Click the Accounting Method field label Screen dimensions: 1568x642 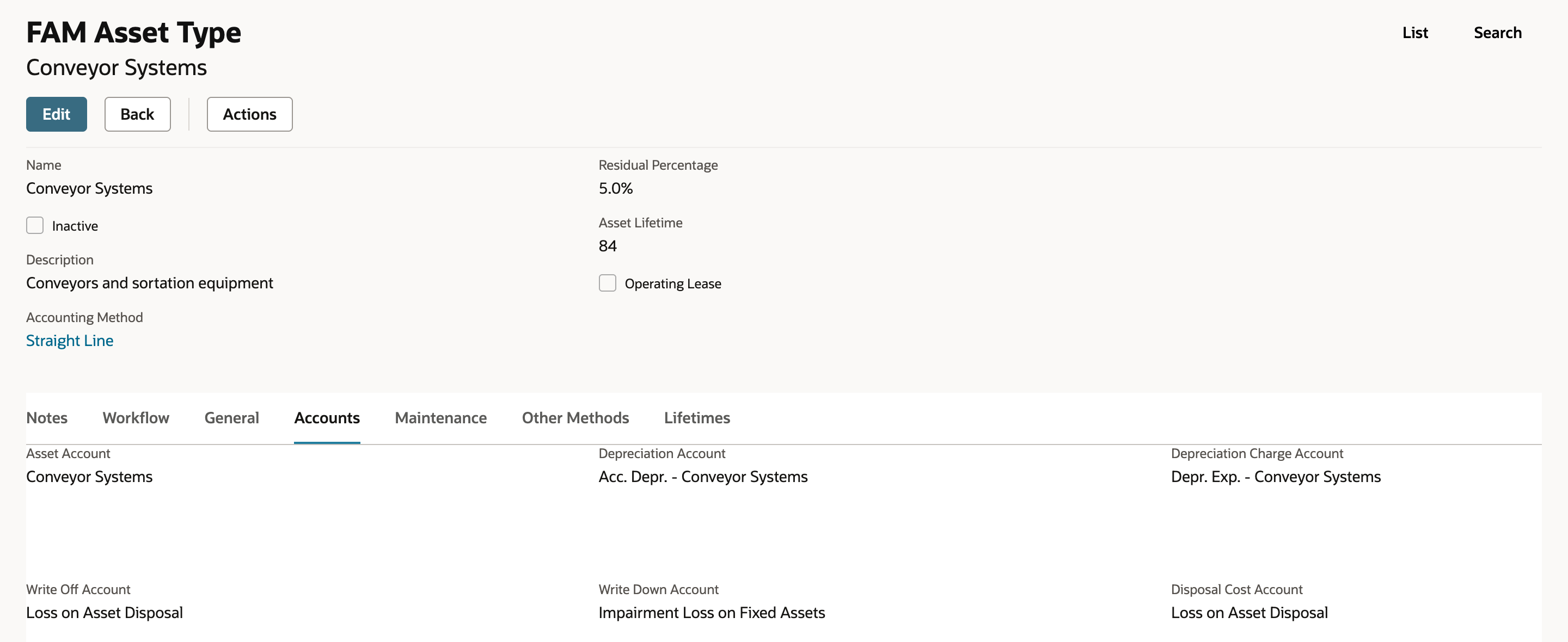pyautogui.click(x=84, y=318)
